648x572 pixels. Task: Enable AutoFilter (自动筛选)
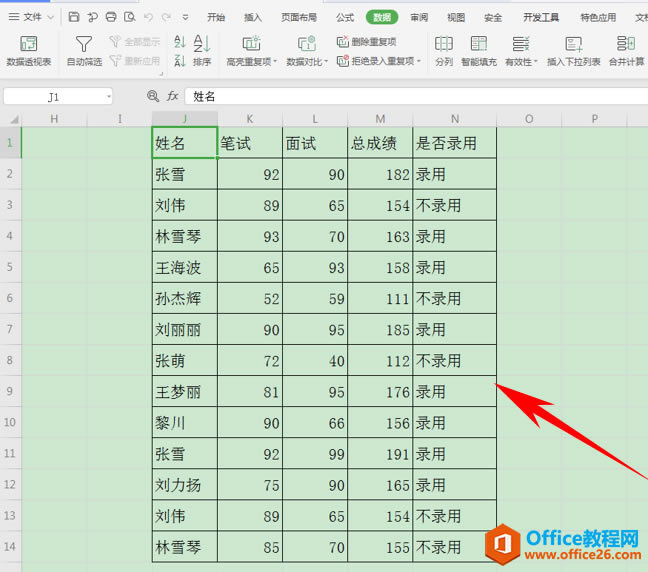pyautogui.click(x=84, y=51)
